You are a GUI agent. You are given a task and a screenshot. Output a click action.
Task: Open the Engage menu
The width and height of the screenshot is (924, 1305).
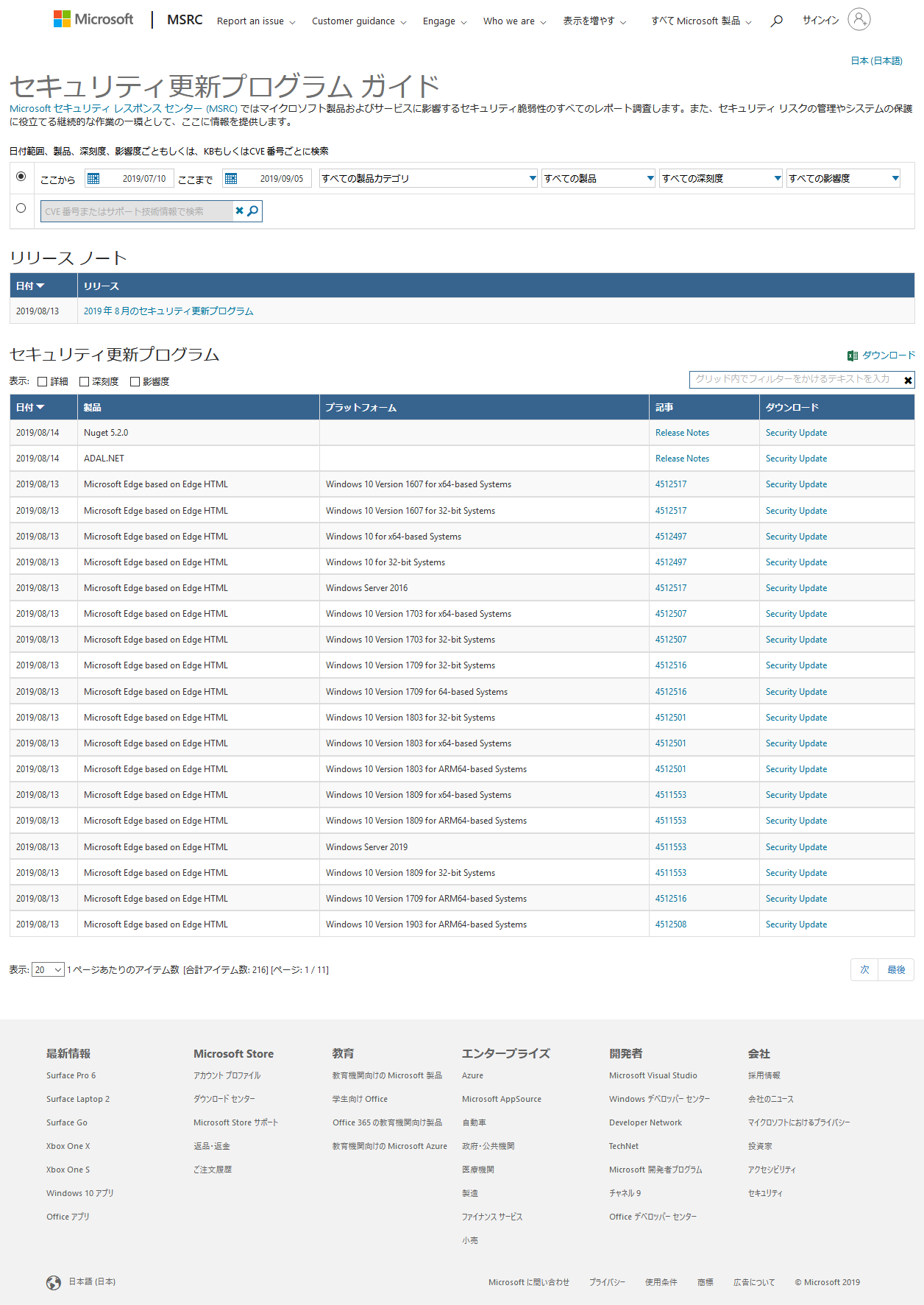tap(444, 21)
